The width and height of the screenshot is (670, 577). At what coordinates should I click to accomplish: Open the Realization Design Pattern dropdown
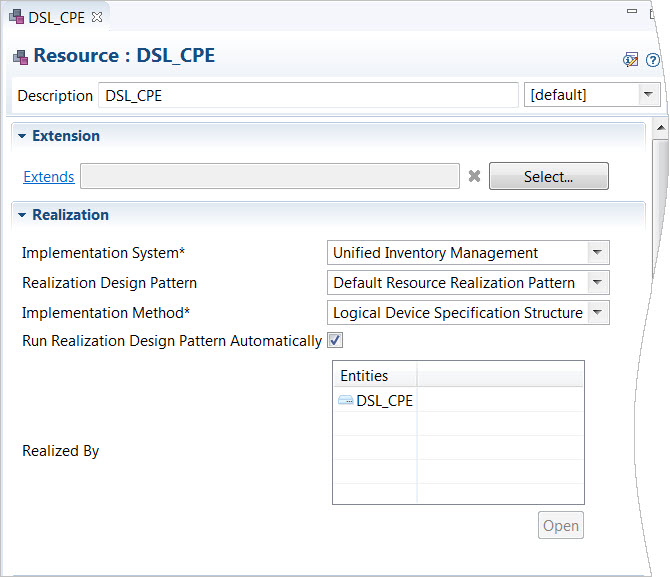pos(468,283)
